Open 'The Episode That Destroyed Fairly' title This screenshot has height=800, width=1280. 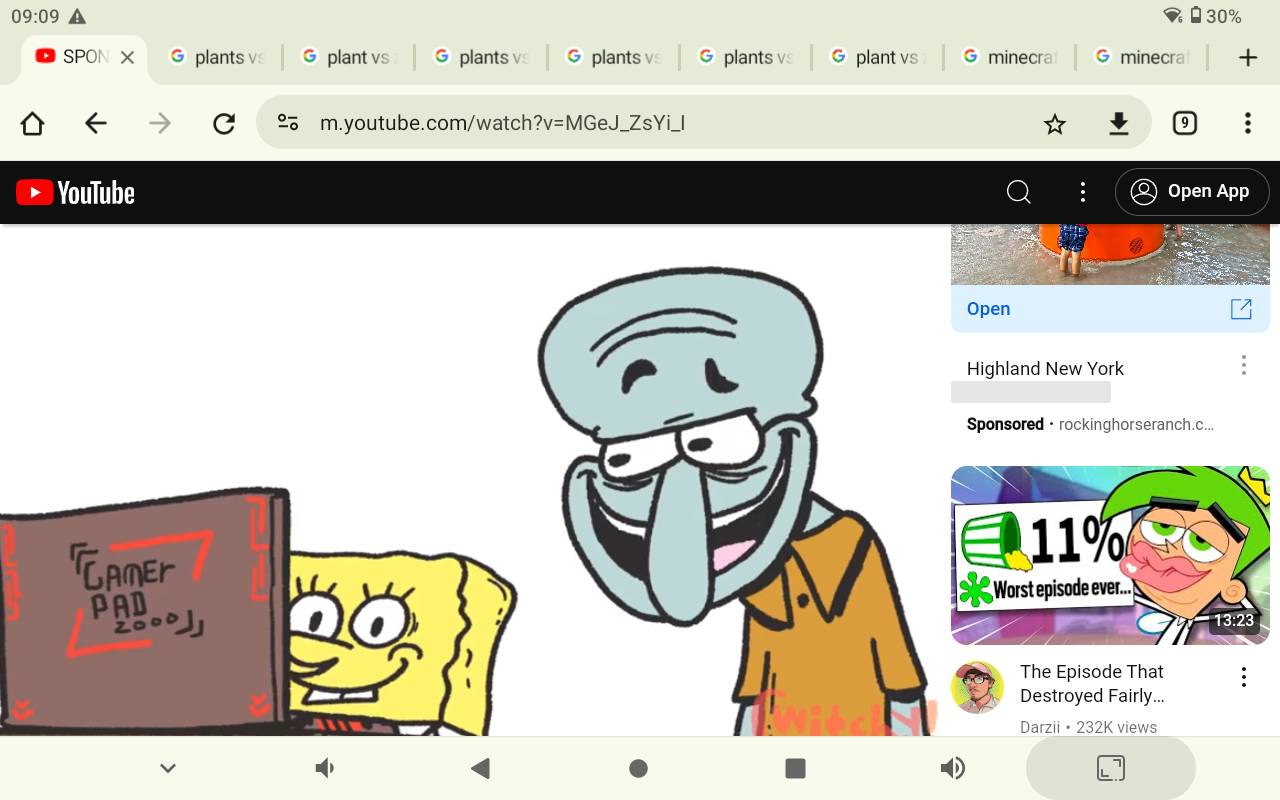coord(1092,683)
